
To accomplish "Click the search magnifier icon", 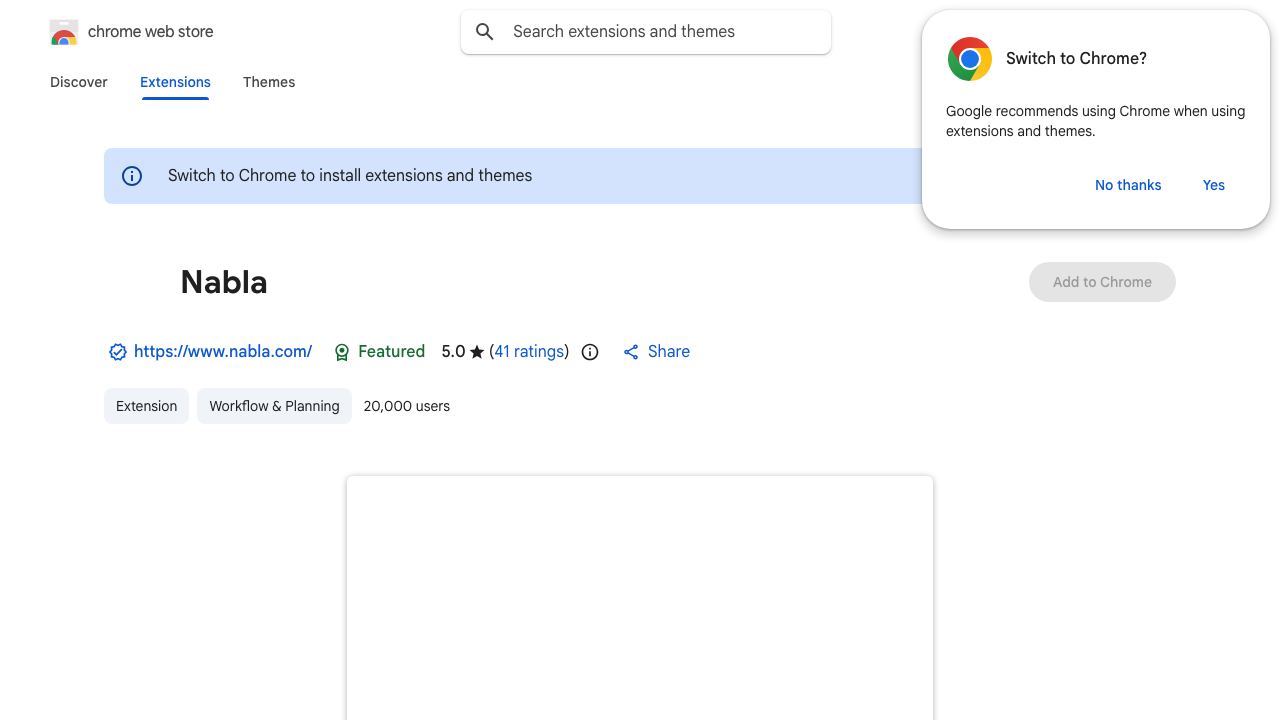I will point(485,32).
